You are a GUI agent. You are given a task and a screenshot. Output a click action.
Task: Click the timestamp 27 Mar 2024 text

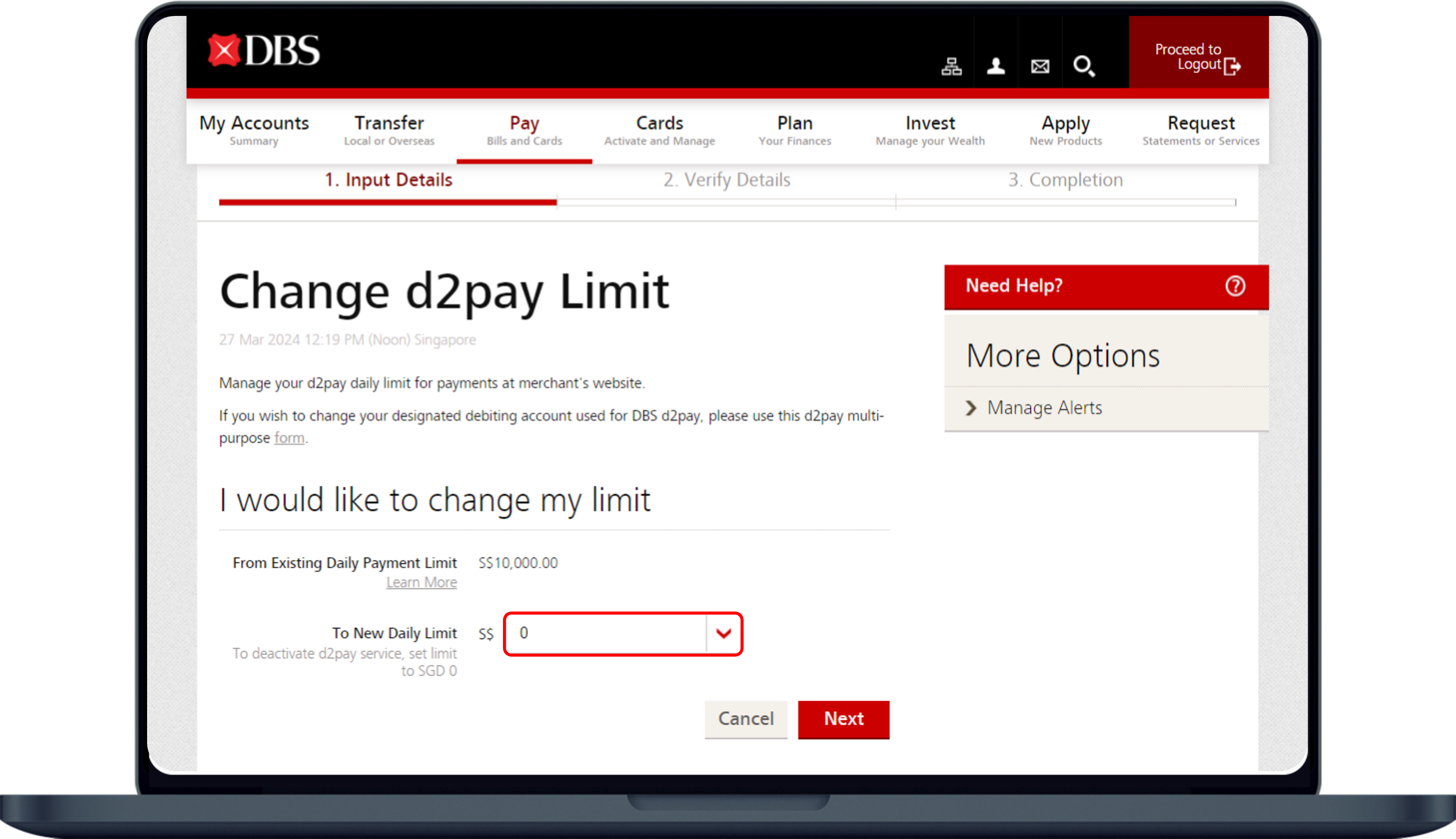pyautogui.click(x=347, y=340)
